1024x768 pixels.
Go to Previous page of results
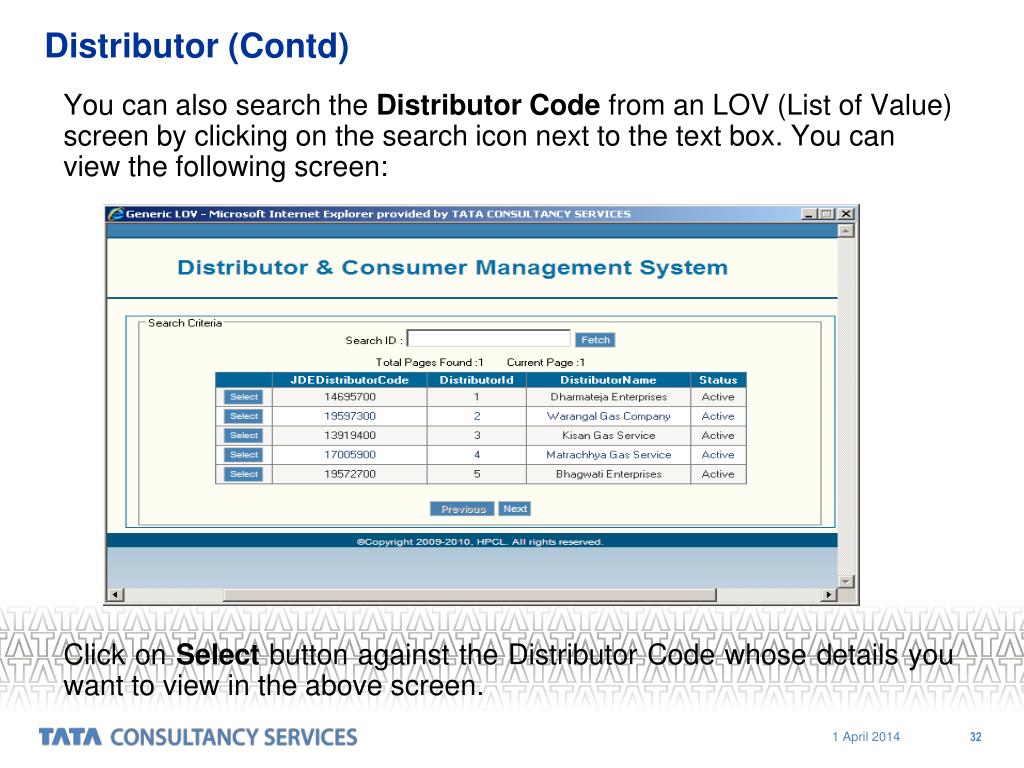pos(462,509)
